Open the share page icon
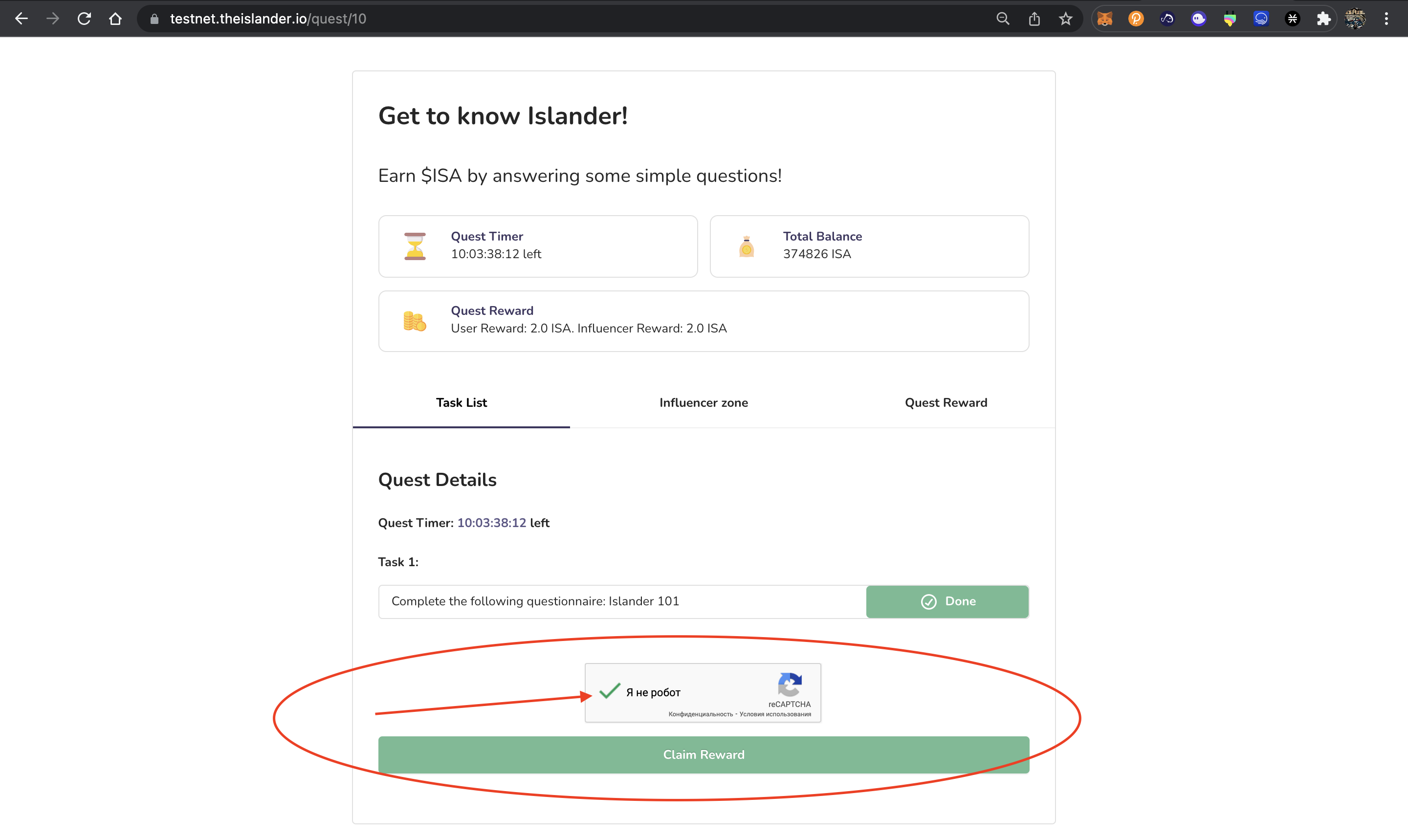The width and height of the screenshot is (1408, 840). (1034, 19)
